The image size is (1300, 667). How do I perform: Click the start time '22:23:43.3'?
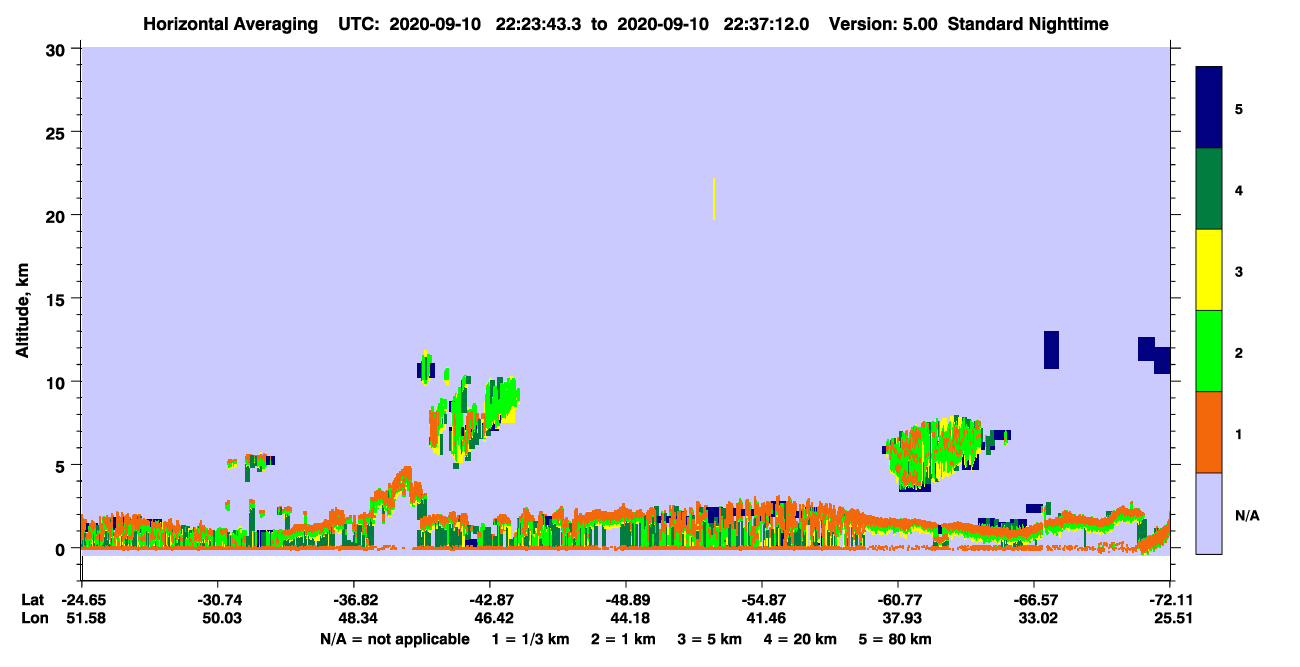point(540,24)
